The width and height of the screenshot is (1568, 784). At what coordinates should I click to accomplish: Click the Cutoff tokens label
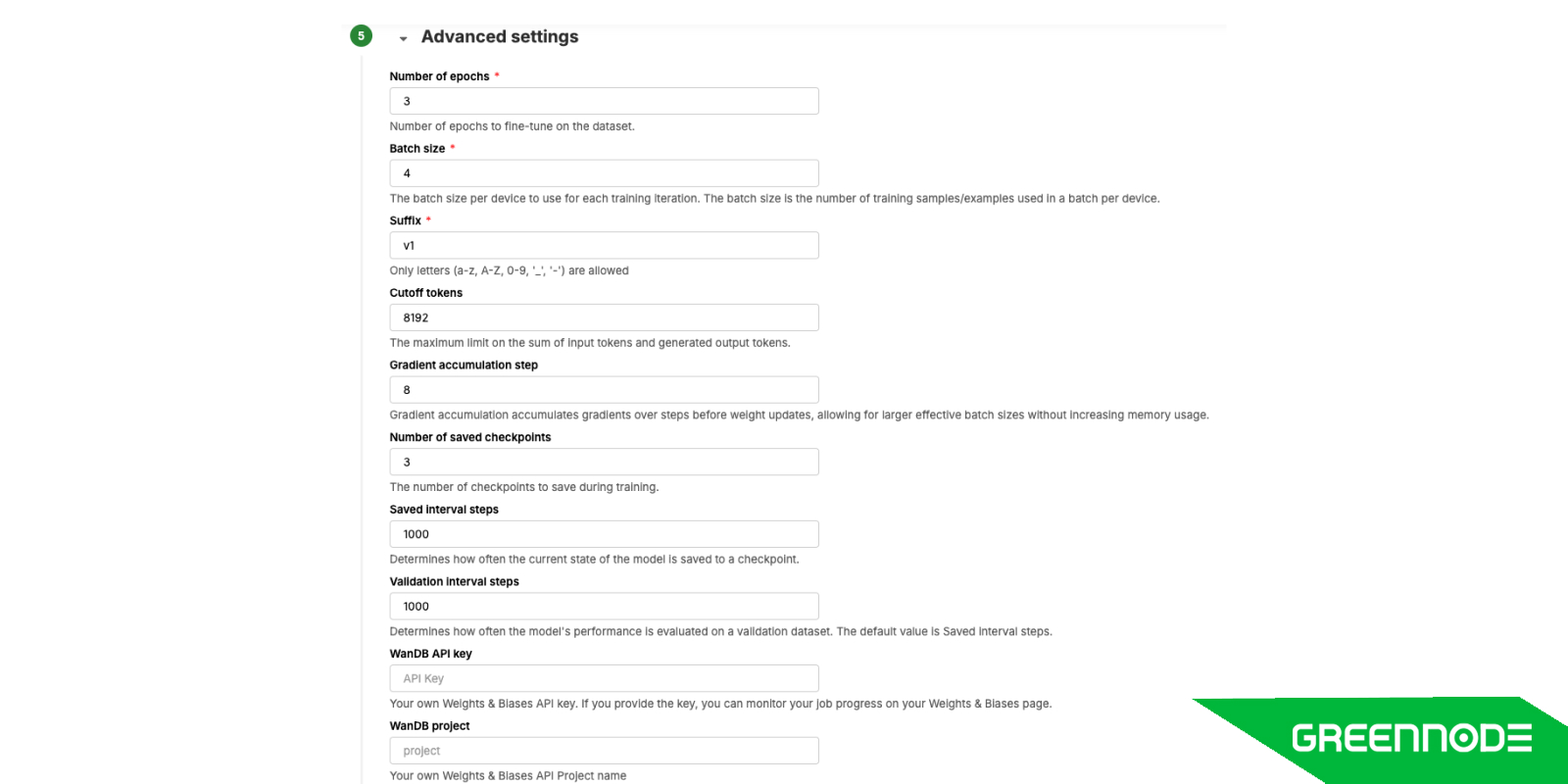[x=426, y=293]
